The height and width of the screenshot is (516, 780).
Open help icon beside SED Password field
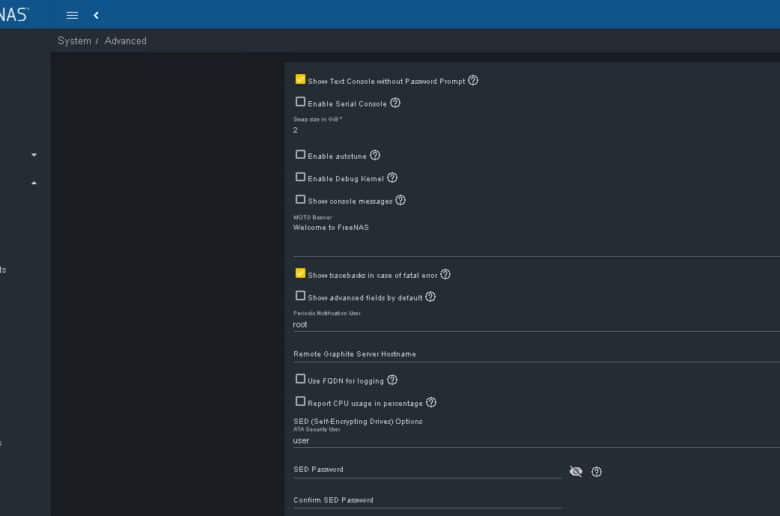point(596,472)
